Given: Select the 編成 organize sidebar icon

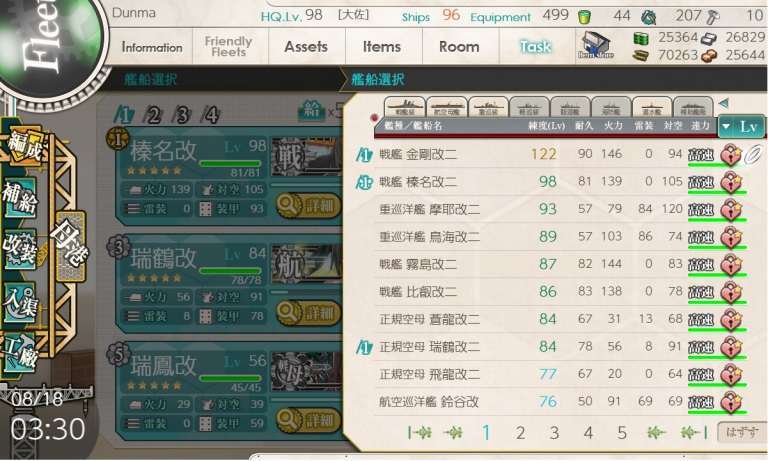Looking at the screenshot, I should pos(23,146).
